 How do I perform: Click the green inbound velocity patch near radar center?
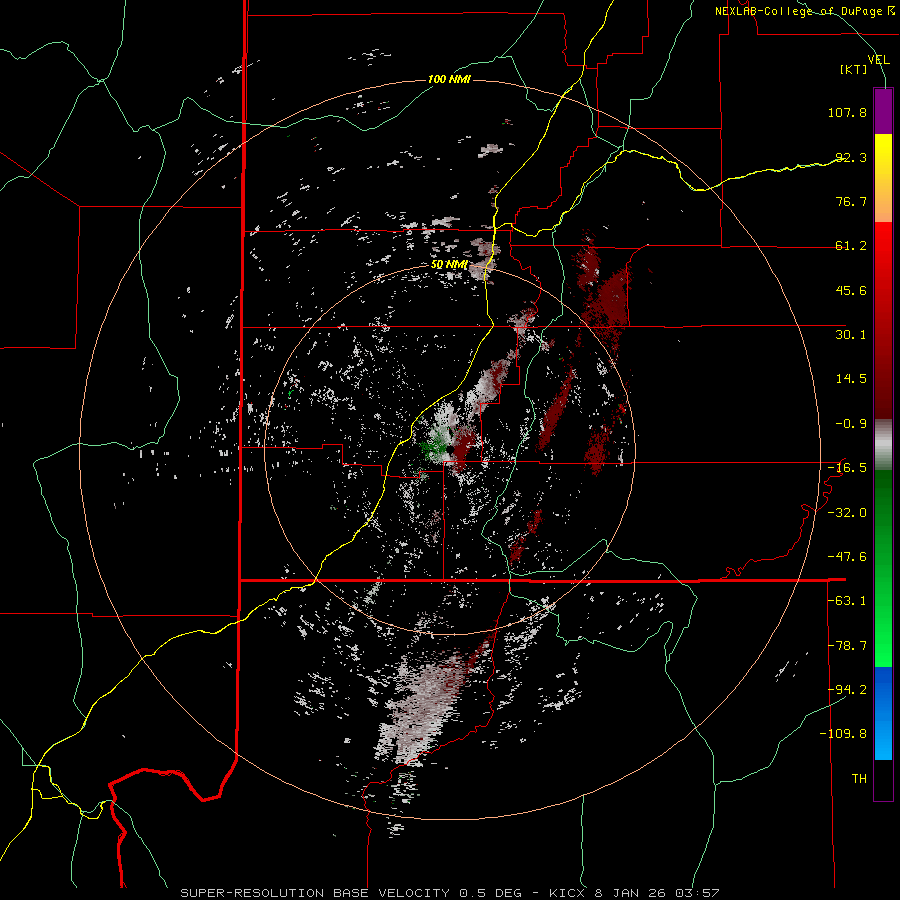(x=435, y=445)
